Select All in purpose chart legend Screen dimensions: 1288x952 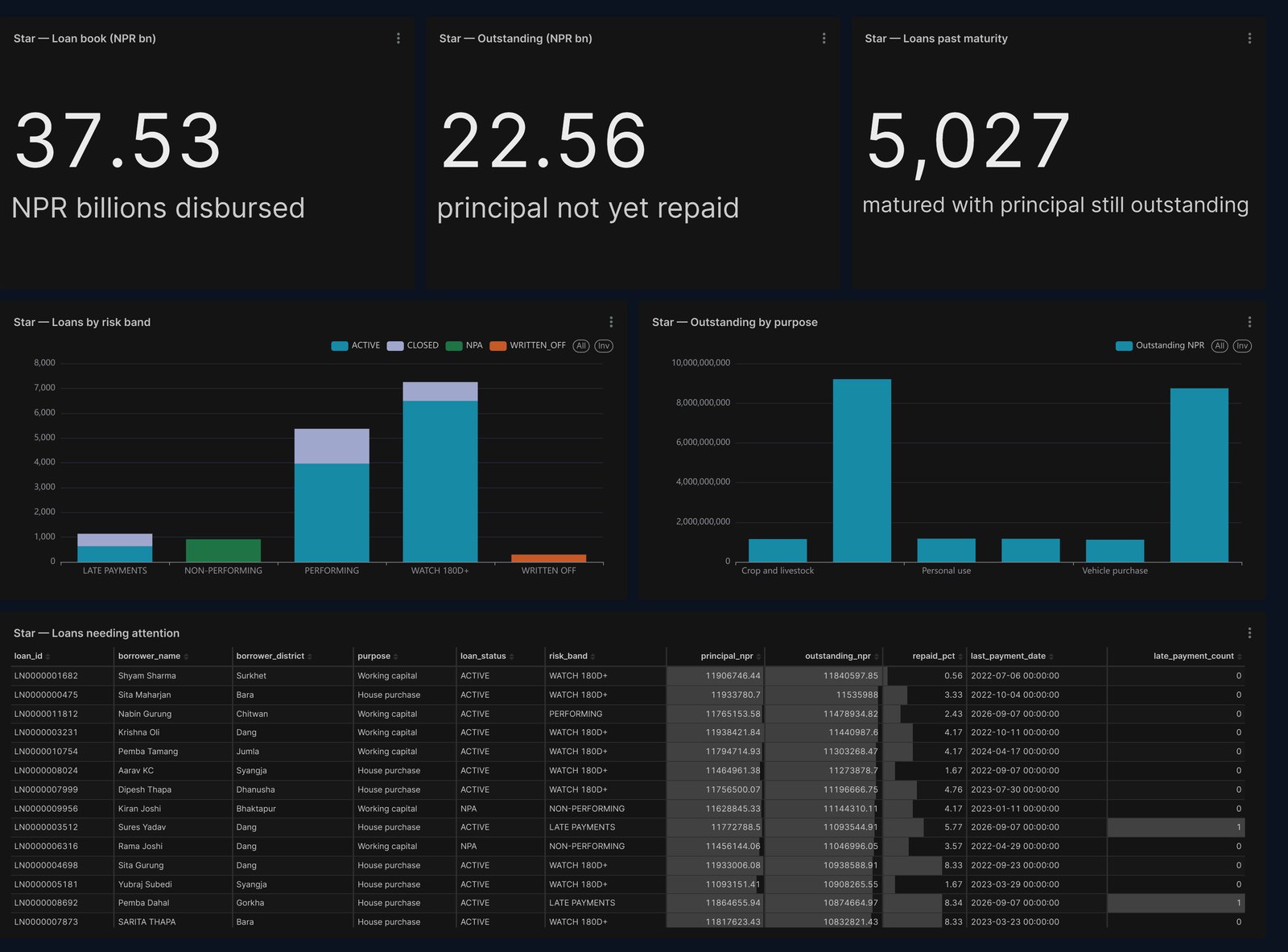coord(1220,346)
